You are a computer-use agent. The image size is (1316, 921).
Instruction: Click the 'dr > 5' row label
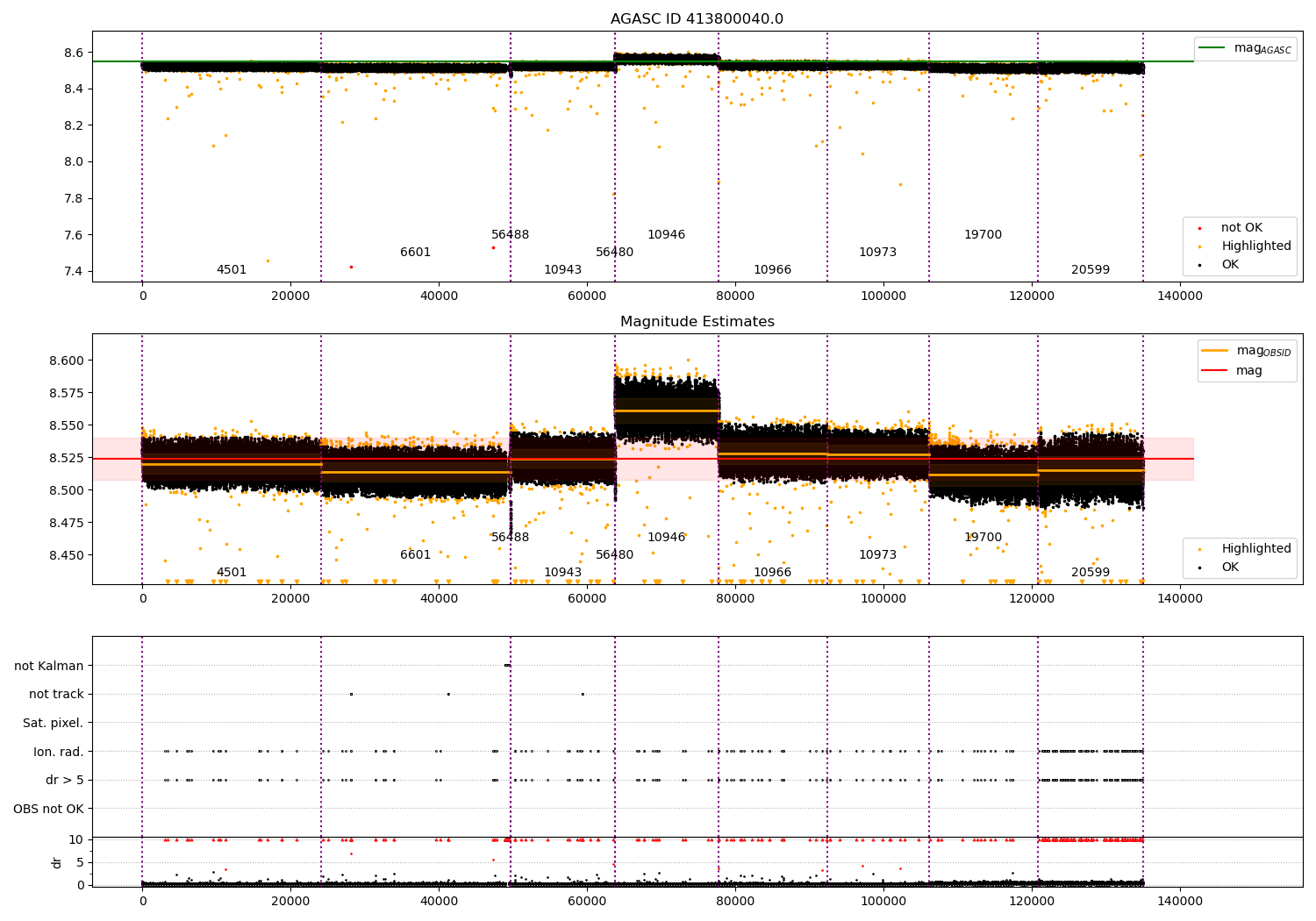tap(65, 781)
